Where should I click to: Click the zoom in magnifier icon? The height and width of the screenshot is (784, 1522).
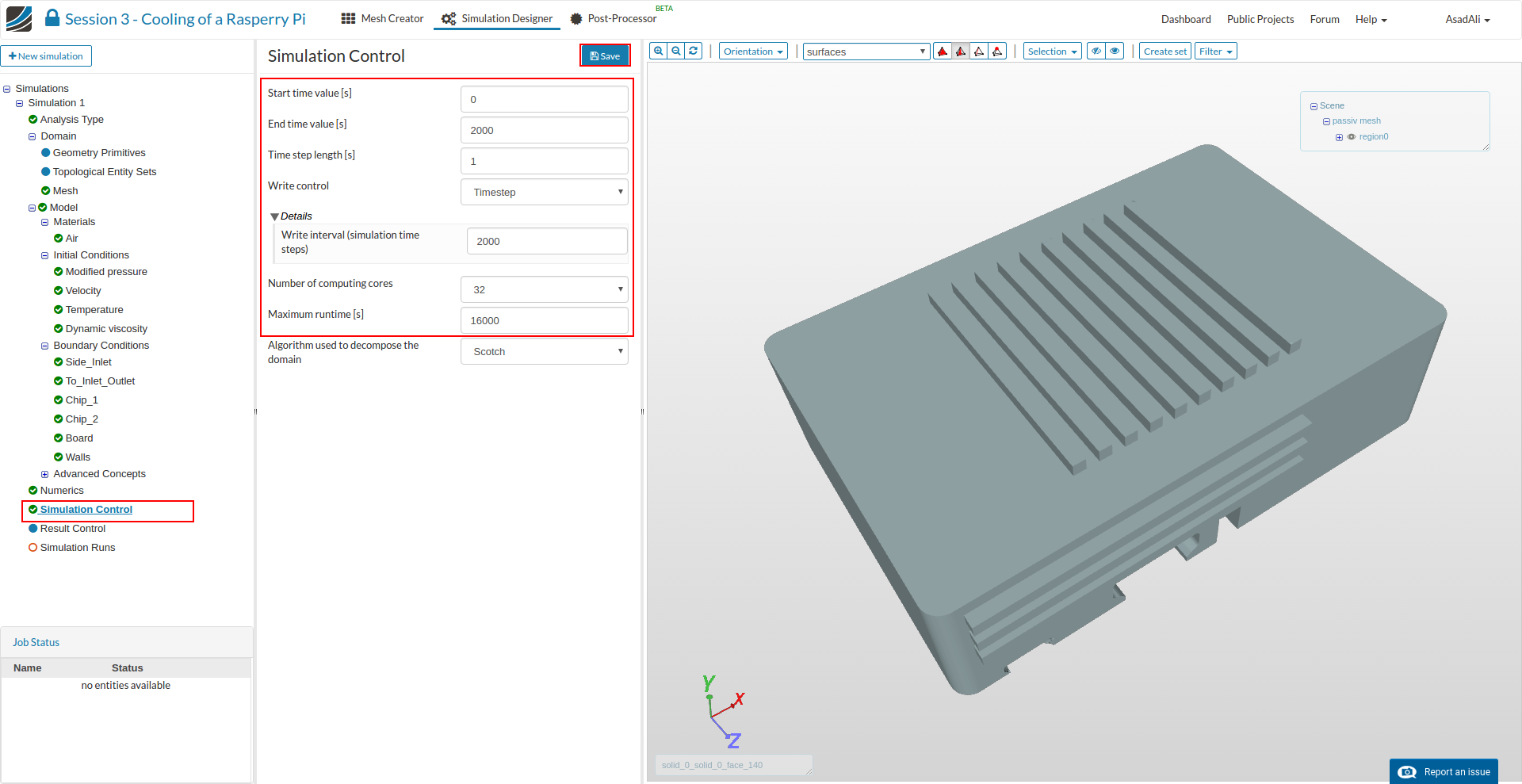tap(658, 52)
